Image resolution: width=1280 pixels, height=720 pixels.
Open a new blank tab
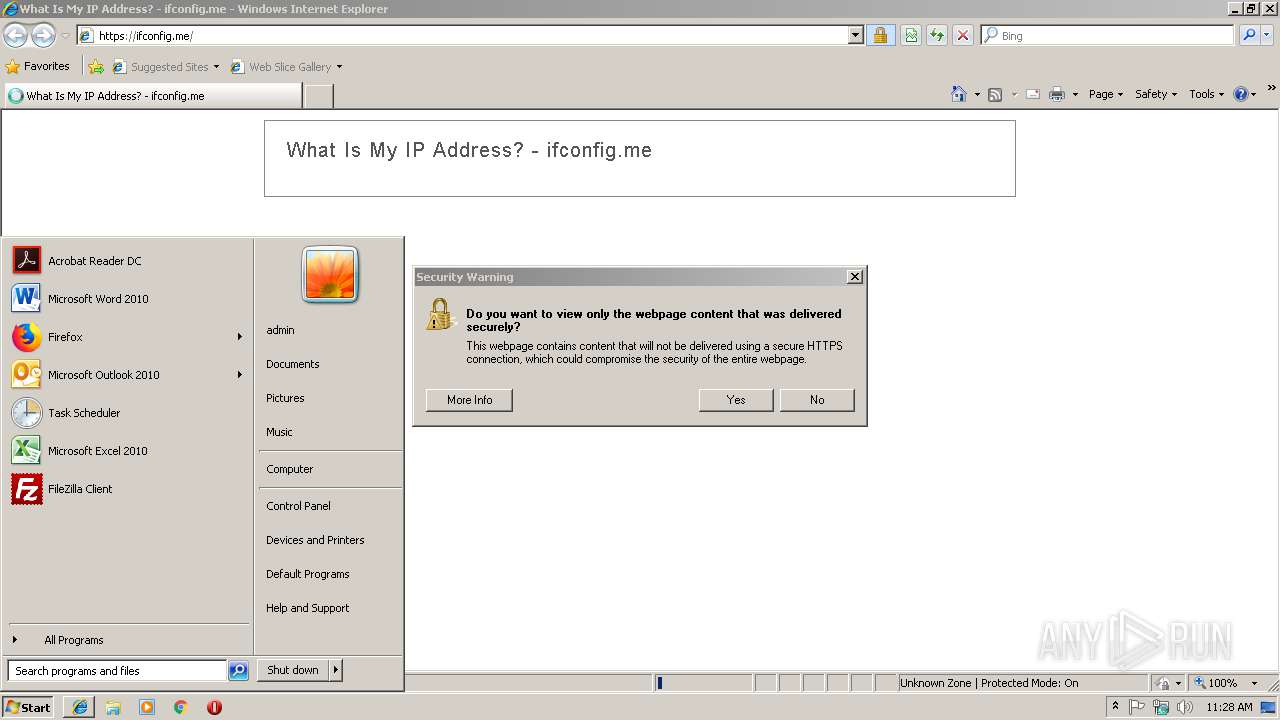[x=318, y=96]
